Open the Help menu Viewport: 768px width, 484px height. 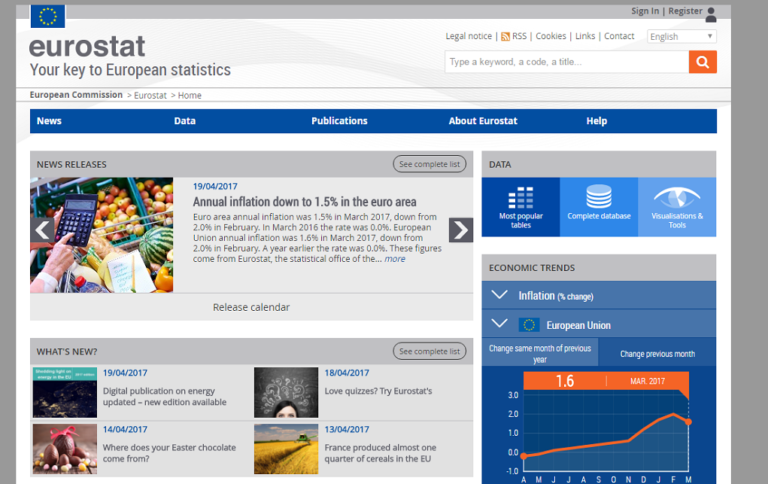click(x=597, y=121)
